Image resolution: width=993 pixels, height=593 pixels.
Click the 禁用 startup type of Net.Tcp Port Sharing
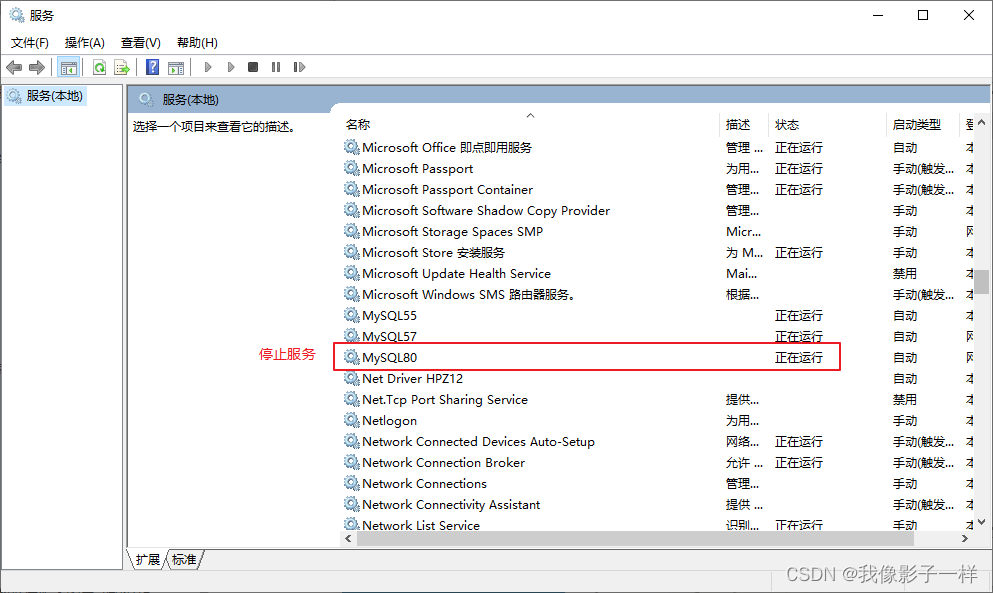click(905, 400)
